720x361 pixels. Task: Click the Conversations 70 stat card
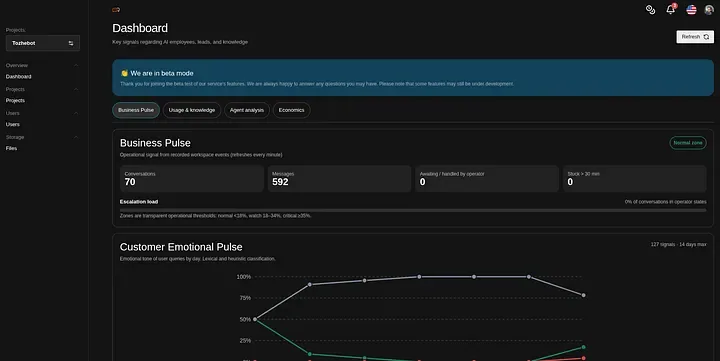pyautogui.click(x=191, y=179)
